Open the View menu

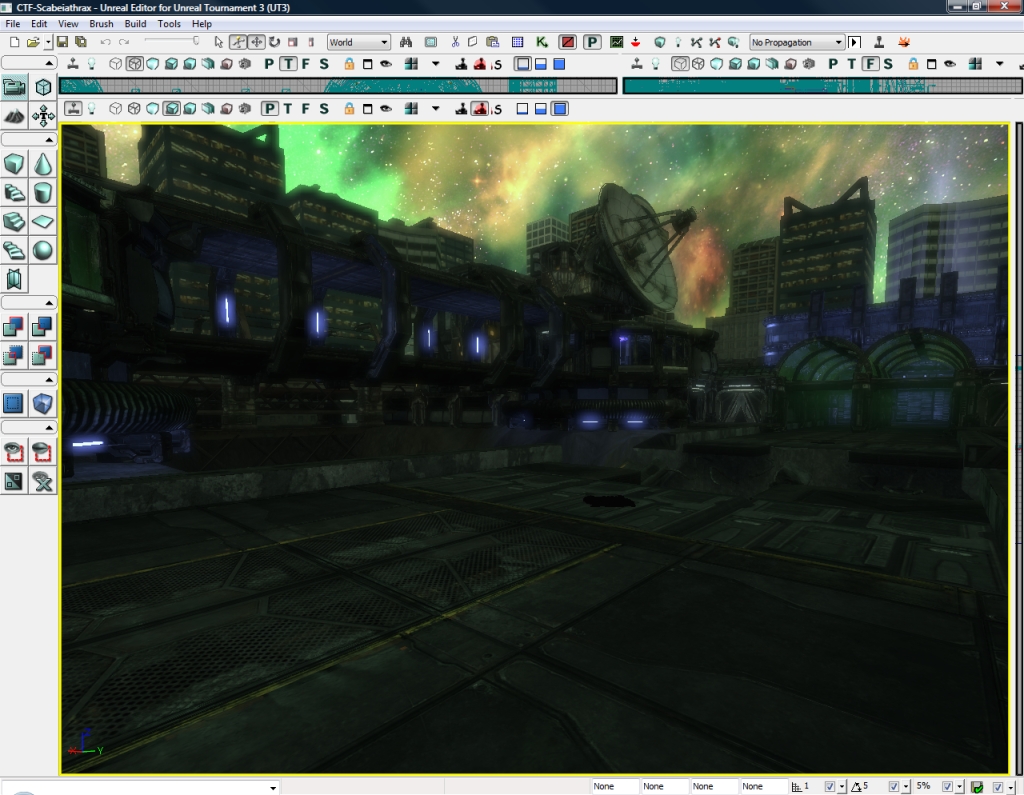[68, 24]
